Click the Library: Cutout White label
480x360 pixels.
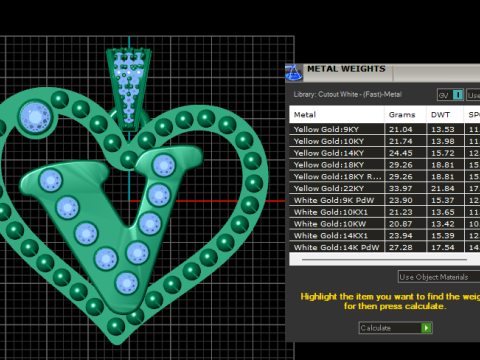(x=348, y=94)
